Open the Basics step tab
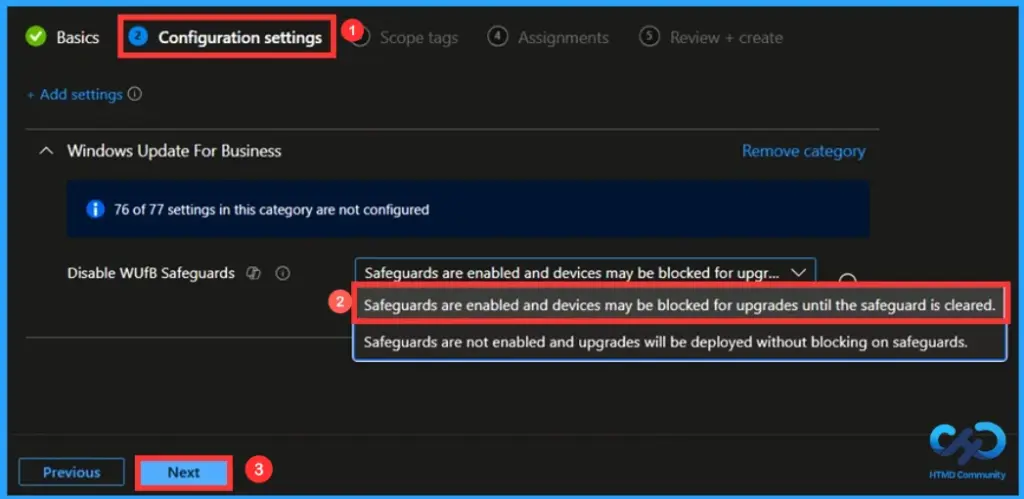This screenshot has width=1024, height=499. [x=62, y=37]
